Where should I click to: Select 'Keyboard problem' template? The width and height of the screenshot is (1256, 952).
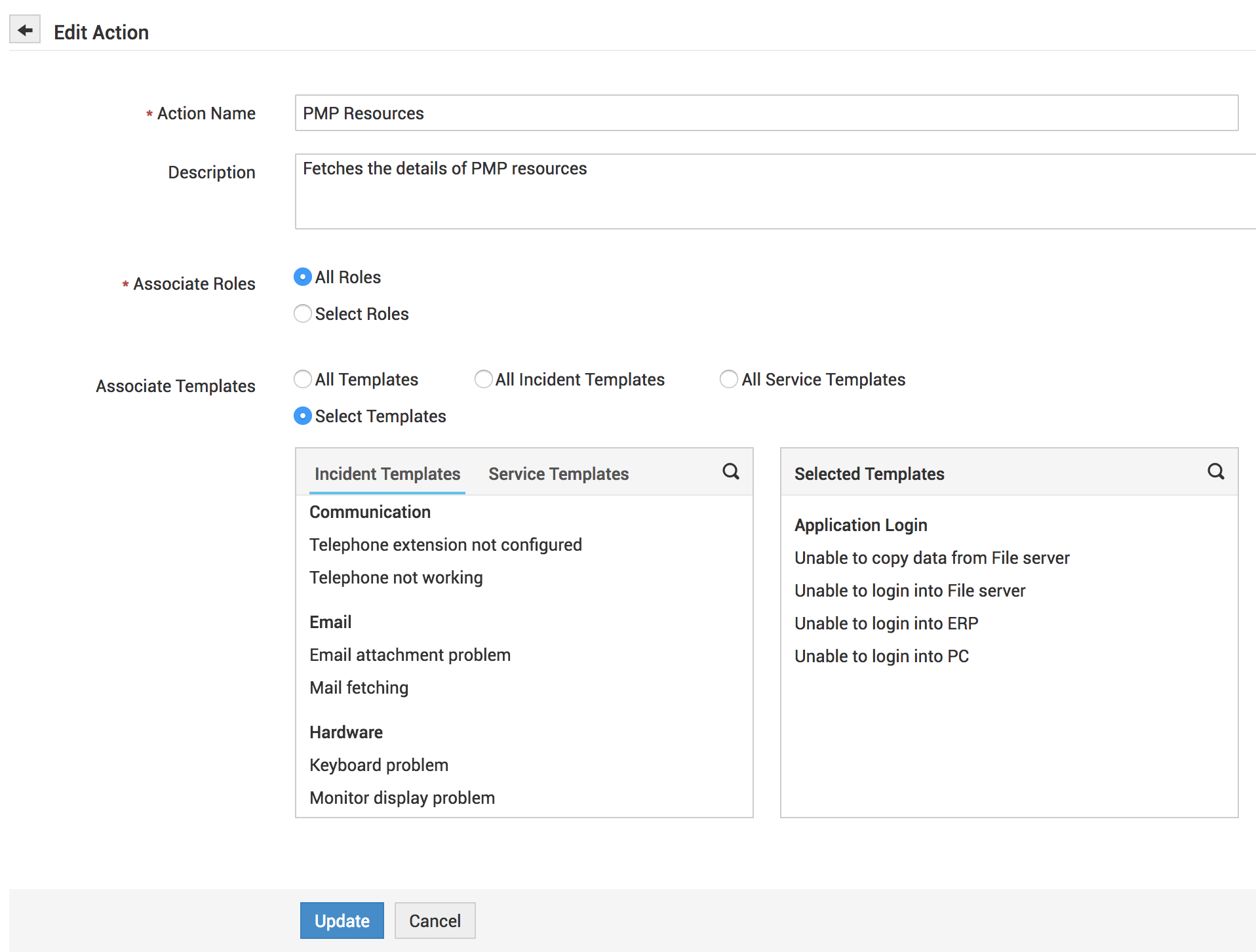pos(379,765)
